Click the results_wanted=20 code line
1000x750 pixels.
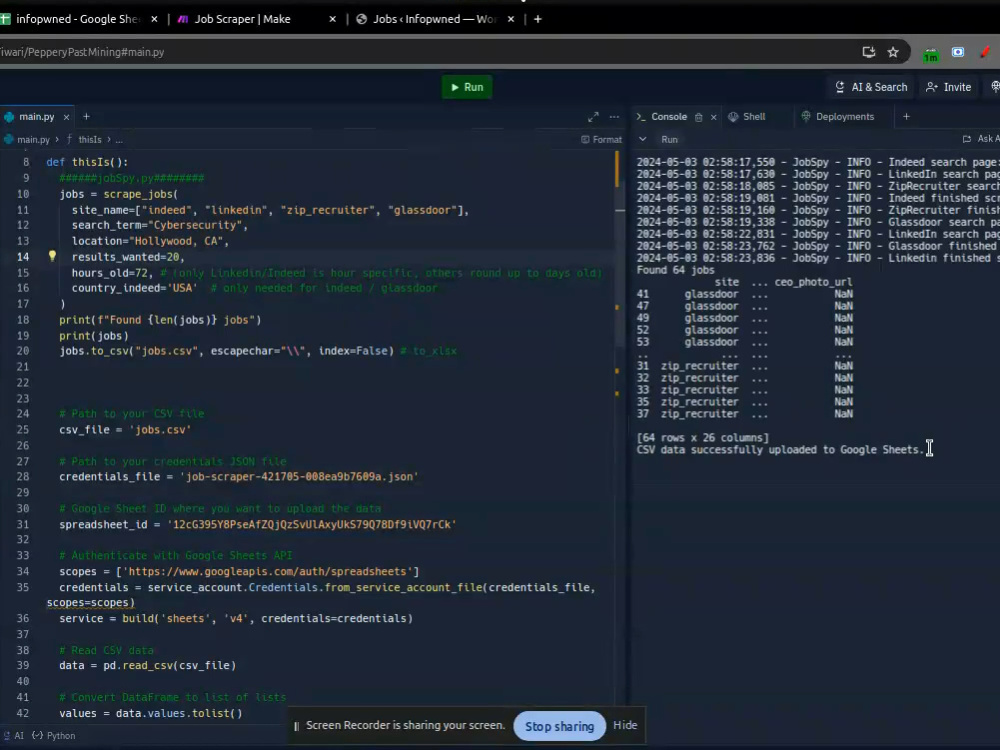pos(128,257)
